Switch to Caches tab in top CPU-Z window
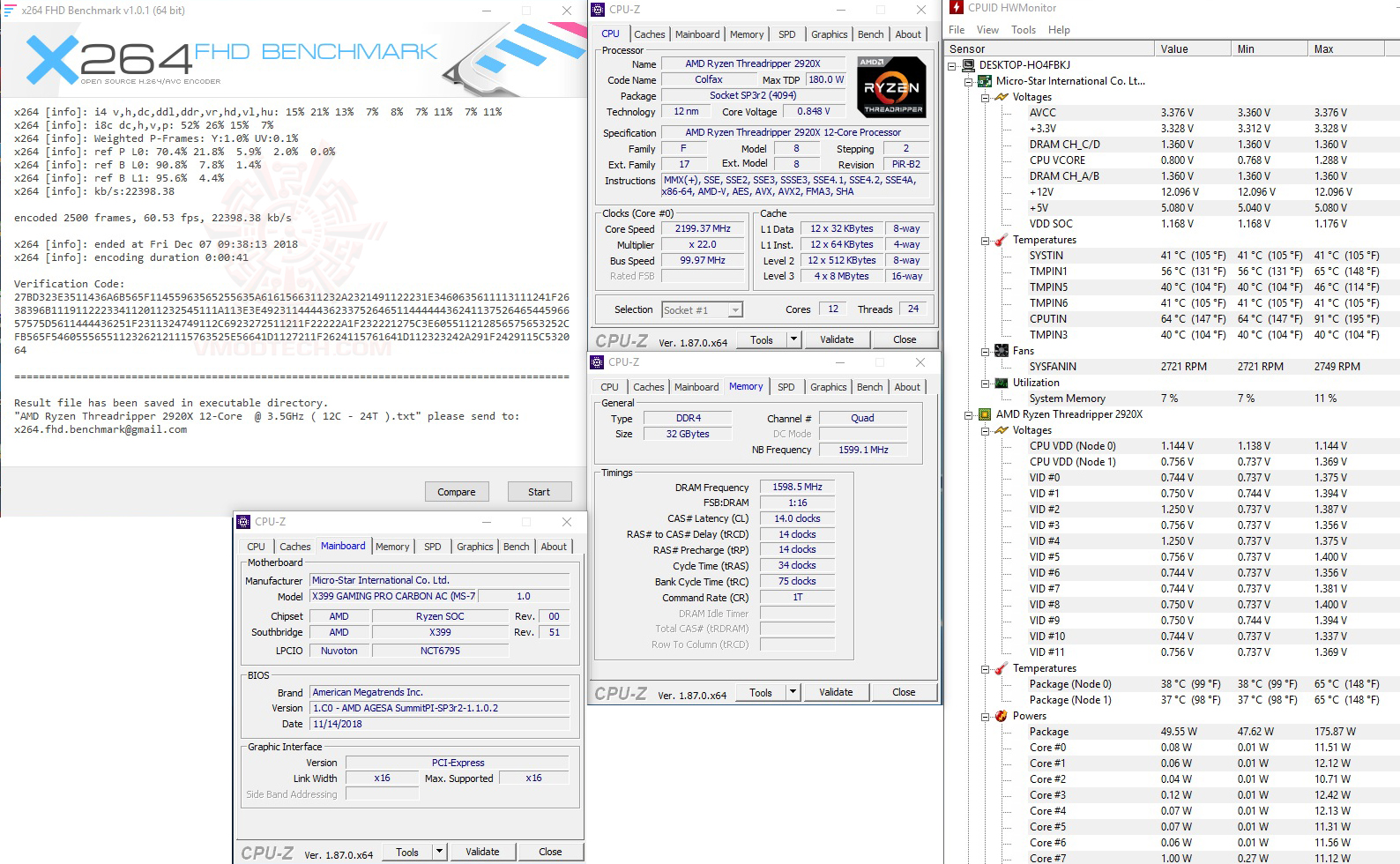1400x864 pixels. coord(650,34)
